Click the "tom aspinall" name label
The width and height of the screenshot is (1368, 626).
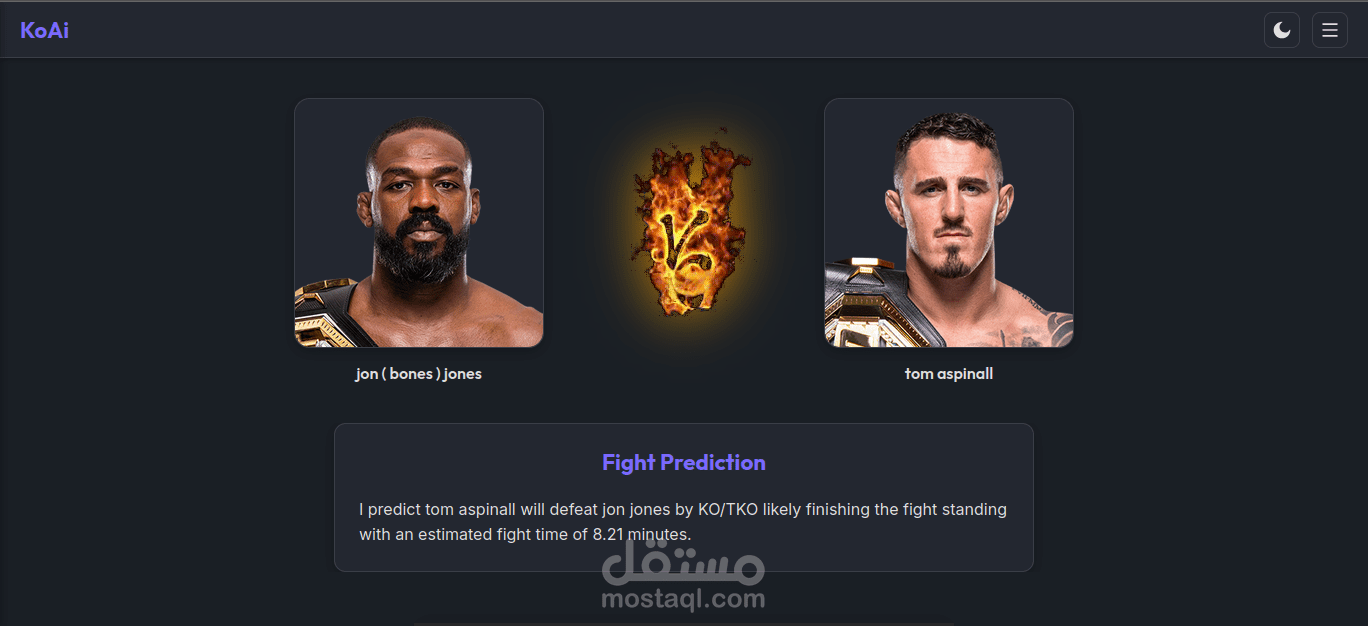(x=949, y=374)
